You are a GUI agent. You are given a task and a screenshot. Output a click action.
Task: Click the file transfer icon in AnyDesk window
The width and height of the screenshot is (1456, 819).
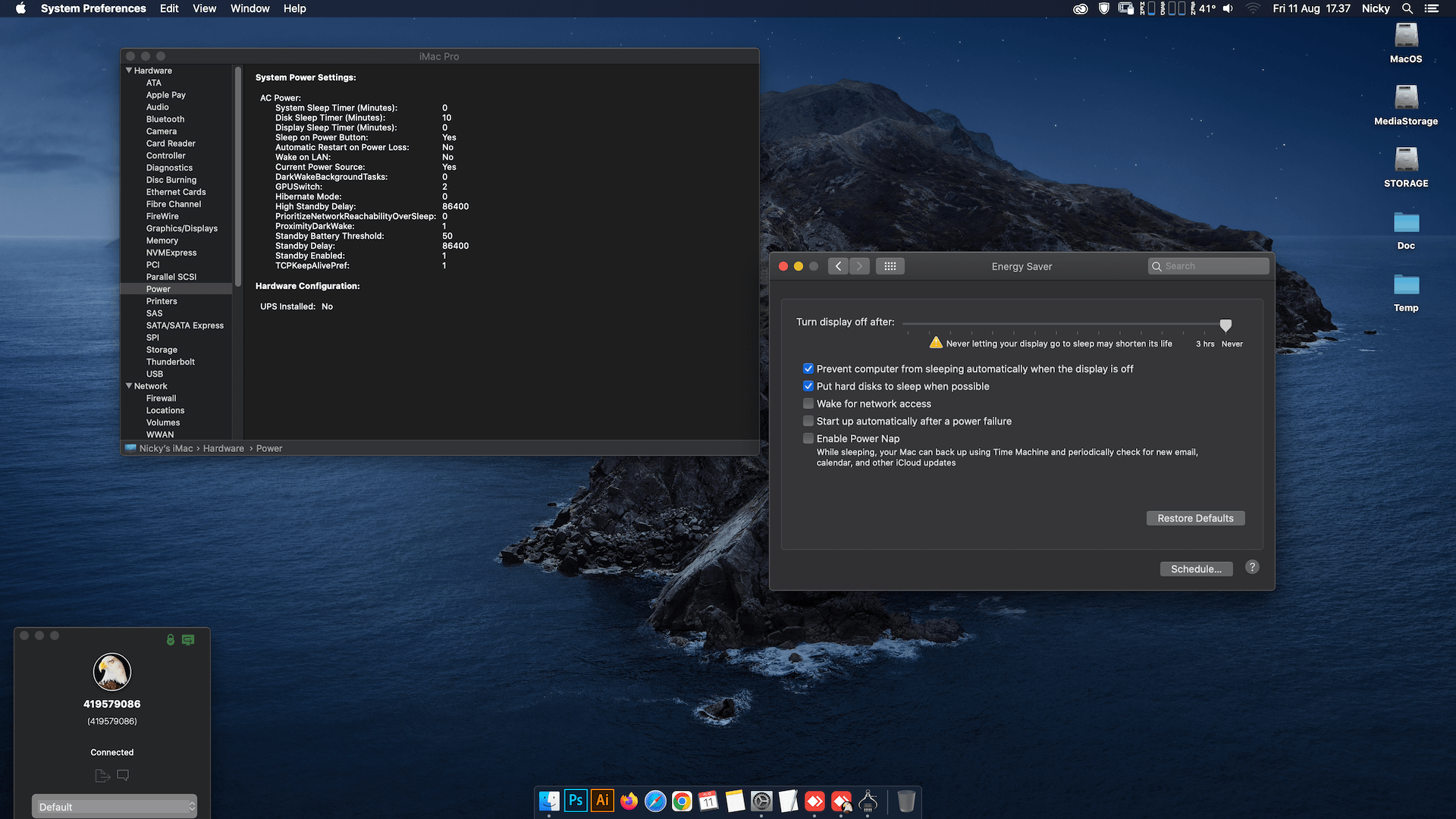pyautogui.click(x=102, y=775)
